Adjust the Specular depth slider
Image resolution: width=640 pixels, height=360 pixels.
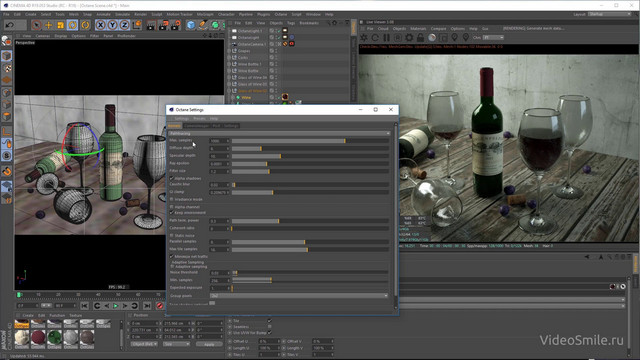[310, 156]
